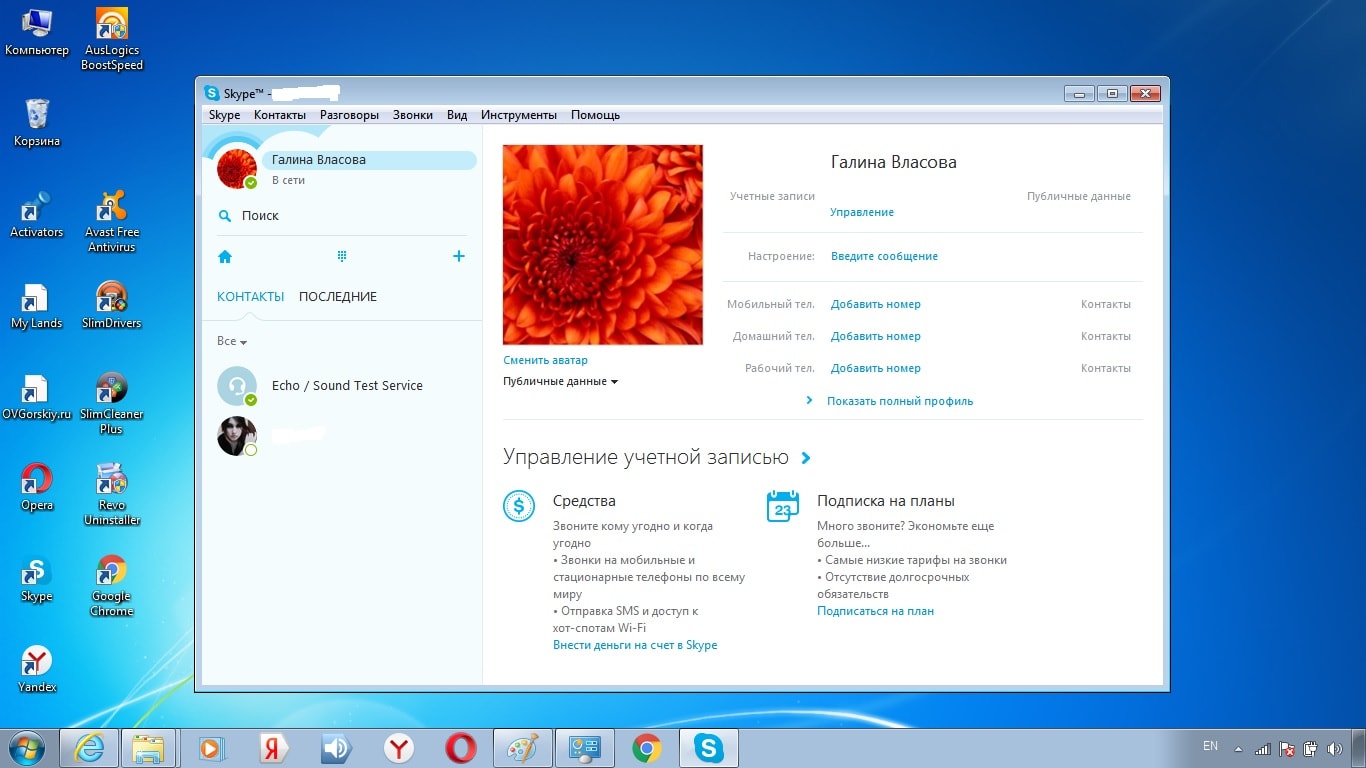Click the large orange flower avatar

[x=603, y=245]
